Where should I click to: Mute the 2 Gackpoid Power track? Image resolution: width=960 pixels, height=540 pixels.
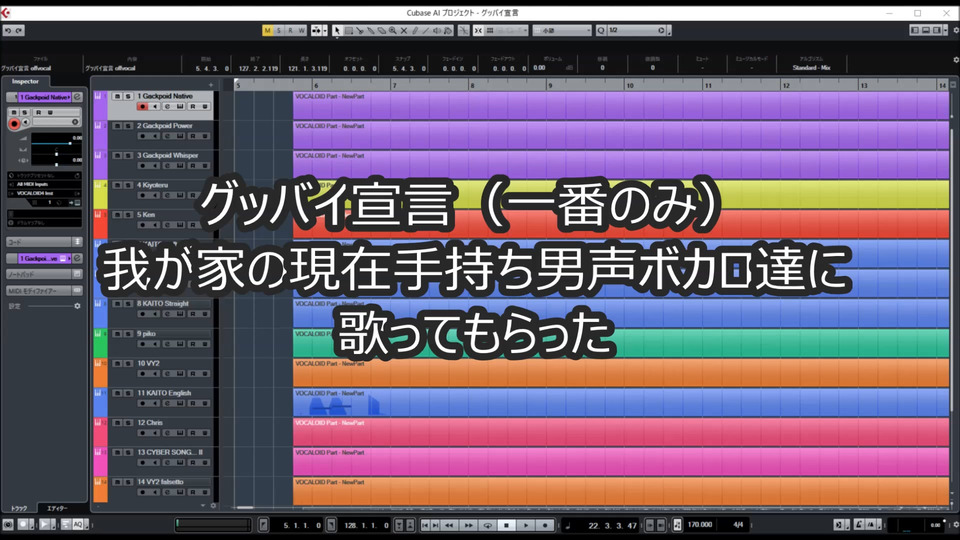click(x=117, y=126)
